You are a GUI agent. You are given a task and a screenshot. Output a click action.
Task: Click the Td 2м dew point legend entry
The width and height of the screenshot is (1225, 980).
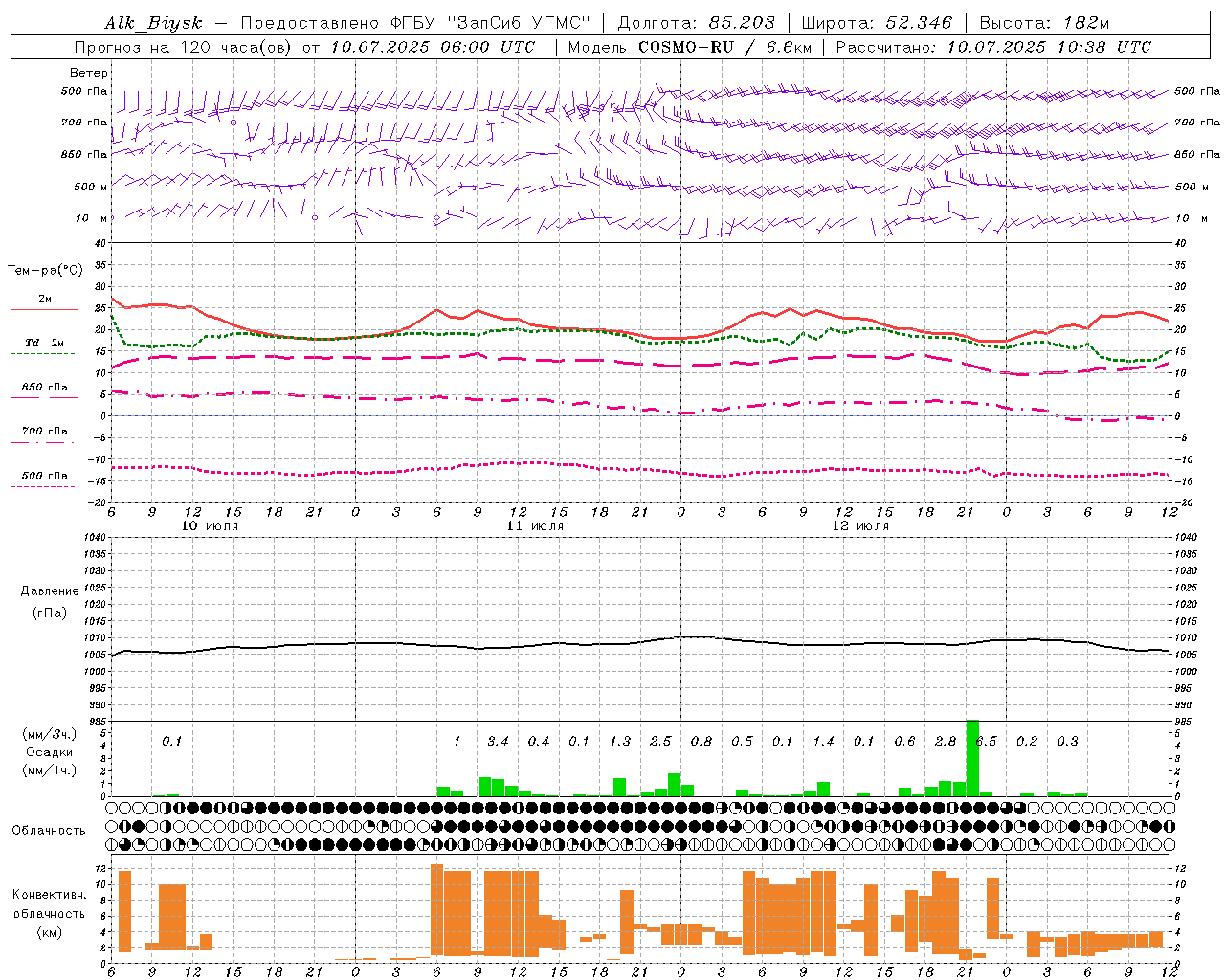(44, 343)
